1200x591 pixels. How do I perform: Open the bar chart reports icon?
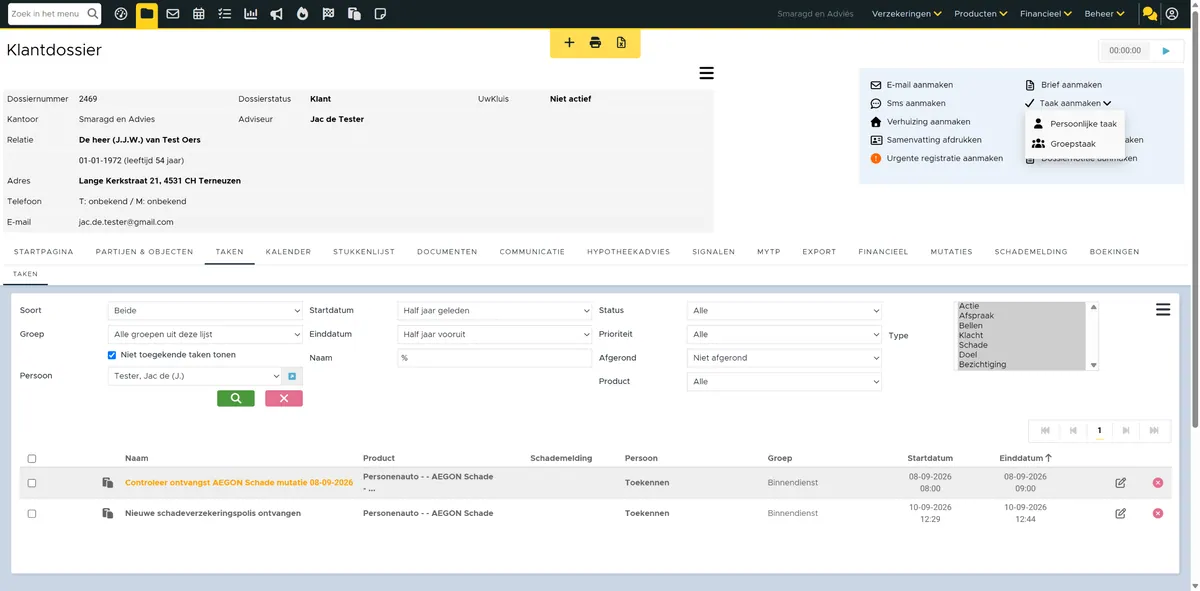251,14
